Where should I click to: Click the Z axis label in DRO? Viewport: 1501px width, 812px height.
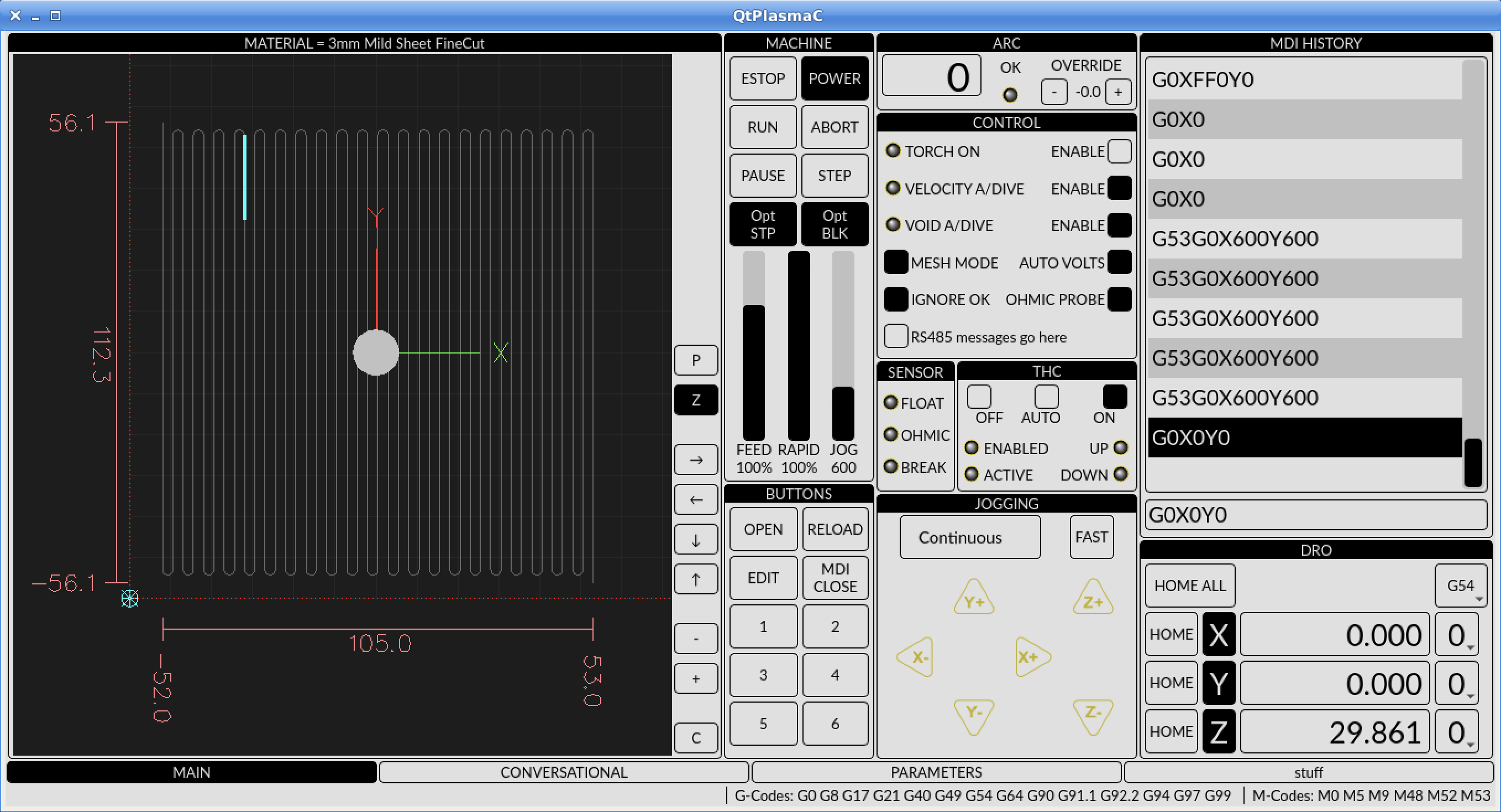click(x=1219, y=732)
